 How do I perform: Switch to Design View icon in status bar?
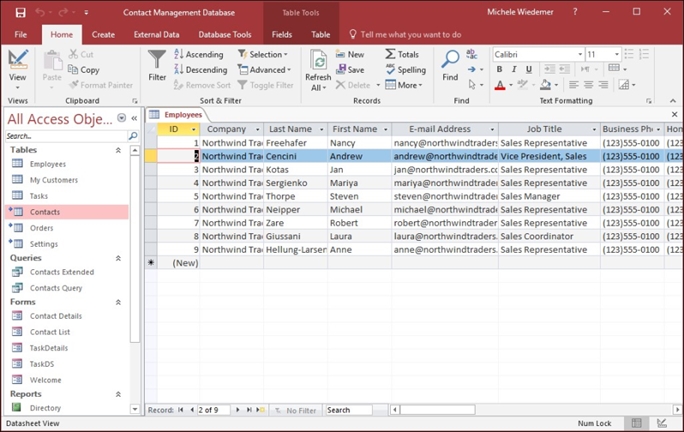(x=662, y=423)
